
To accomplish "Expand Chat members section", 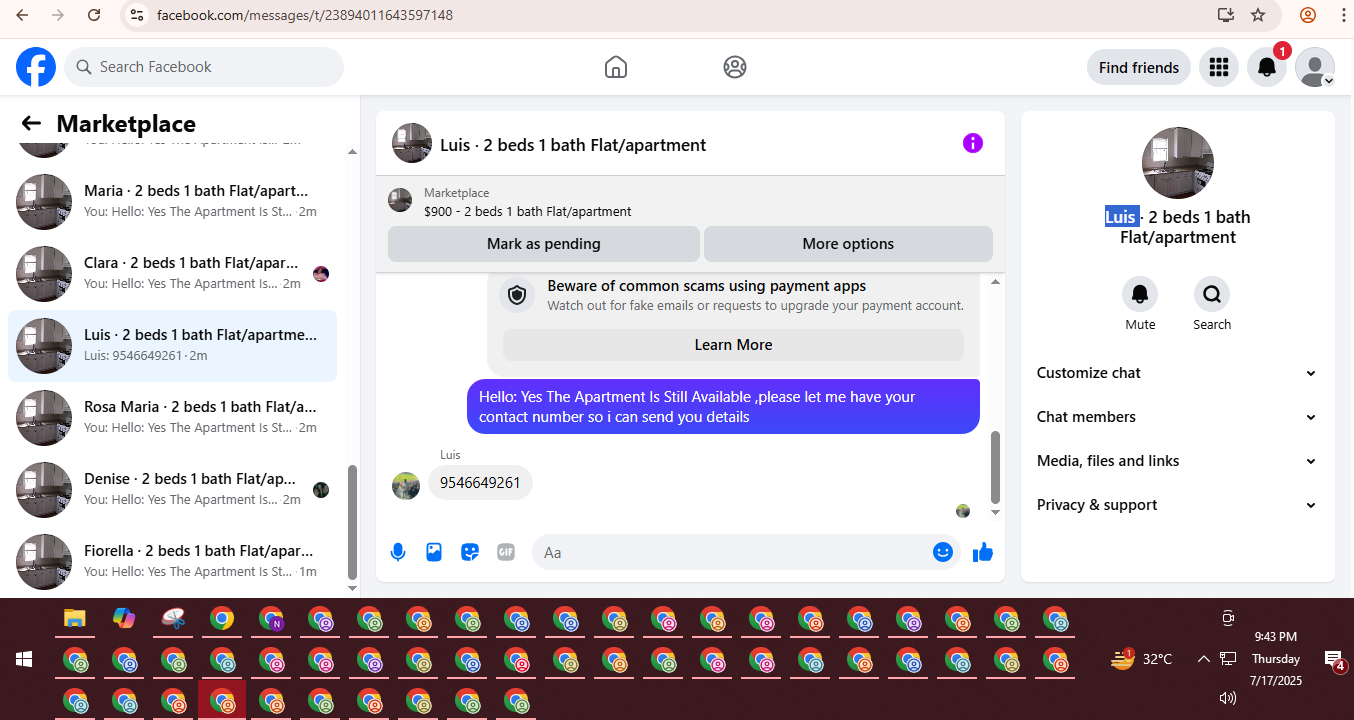I will [1177, 417].
